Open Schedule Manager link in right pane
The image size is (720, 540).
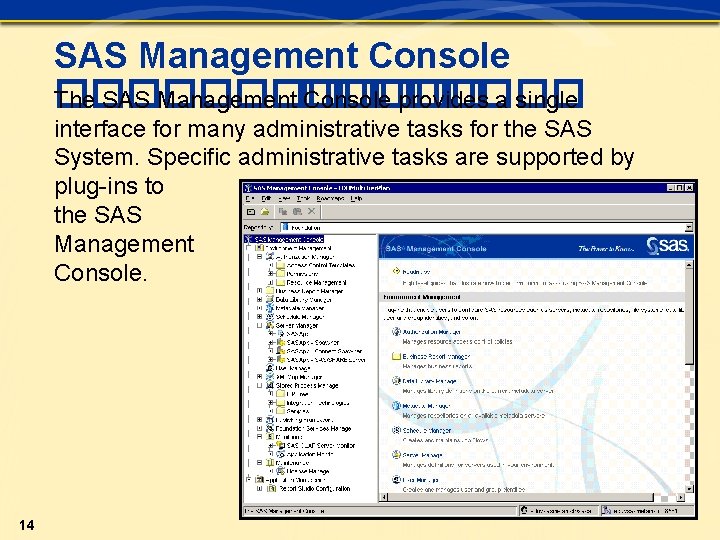point(427,430)
